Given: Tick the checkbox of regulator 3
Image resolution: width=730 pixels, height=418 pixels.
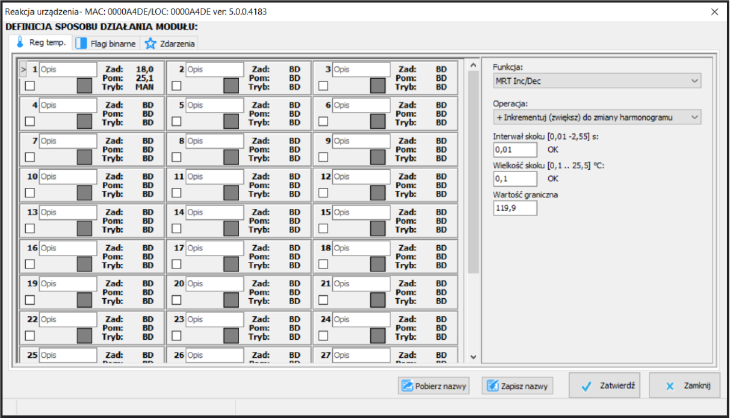Looking at the screenshot, I should [x=323, y=86].
